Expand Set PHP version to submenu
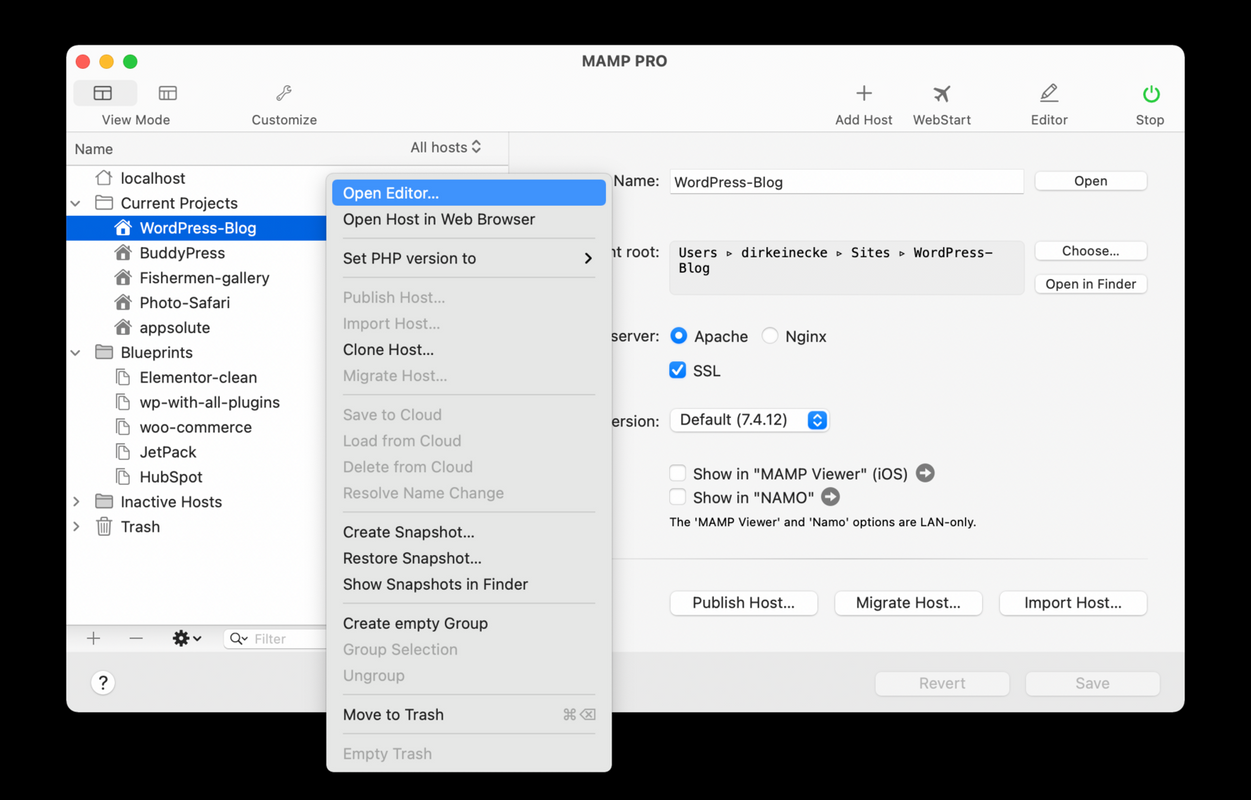The width and height of the screenshot is (1251, 800). 469,258
